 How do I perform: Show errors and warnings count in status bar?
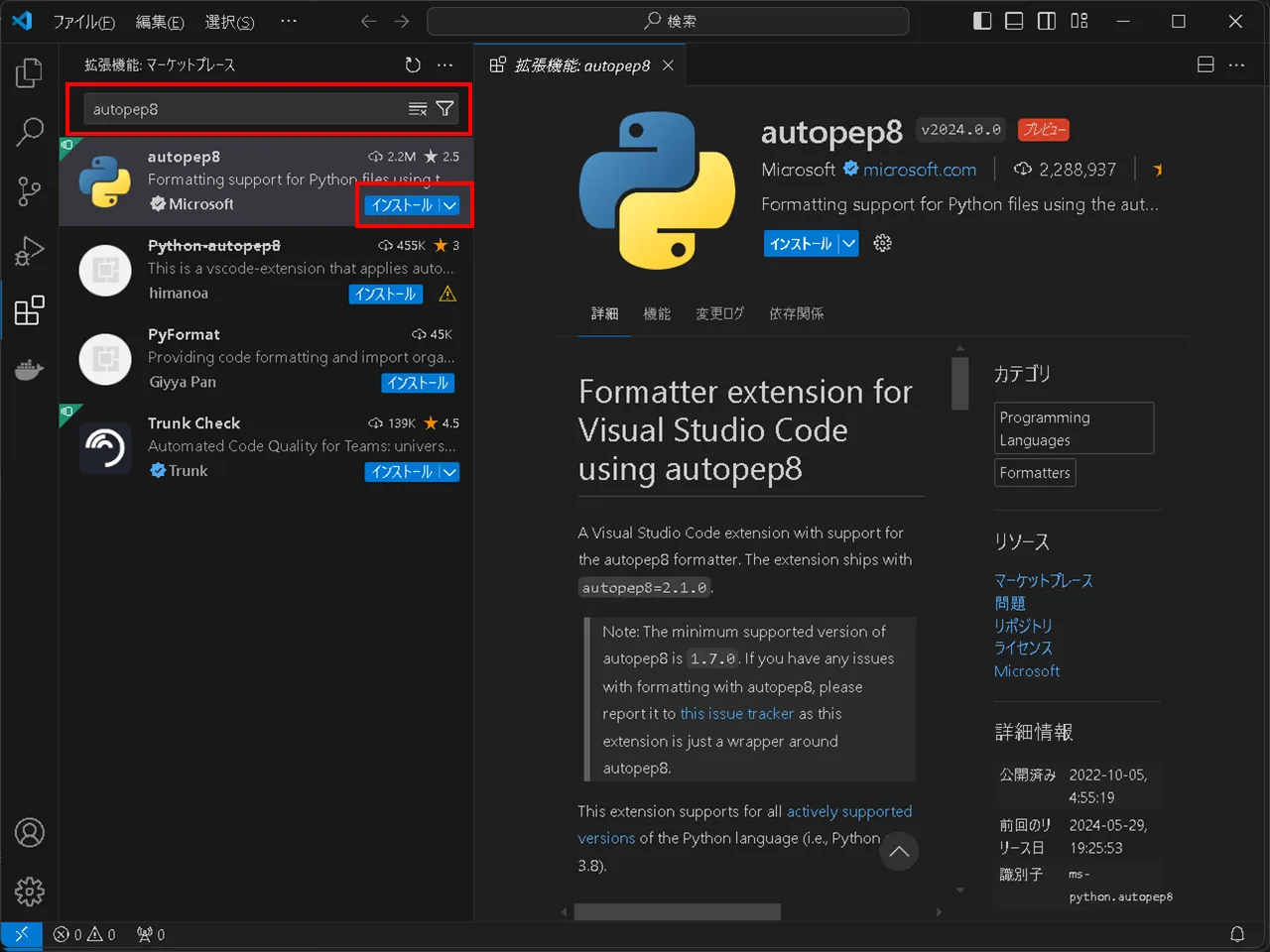(84, 934)
